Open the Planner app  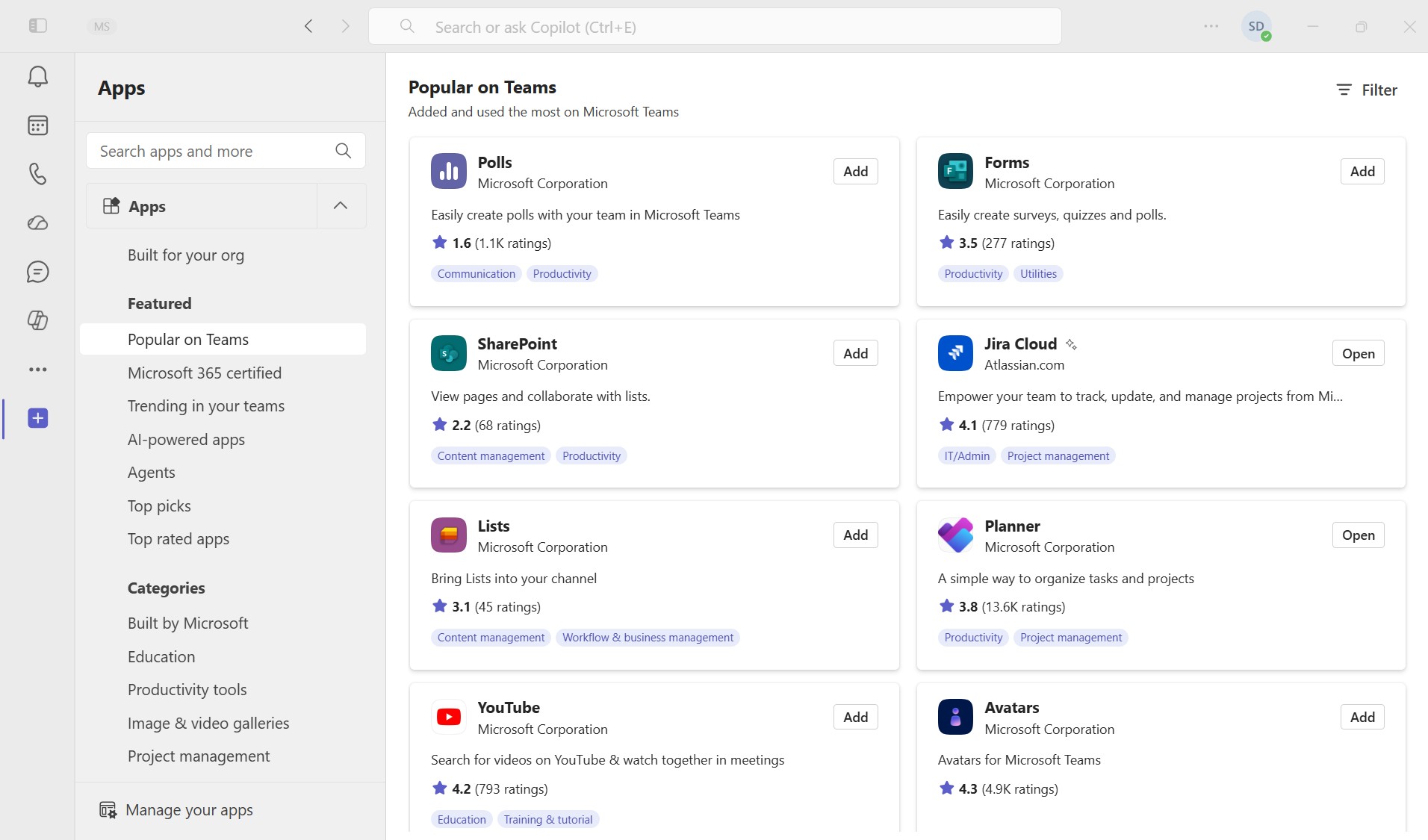1358,535
